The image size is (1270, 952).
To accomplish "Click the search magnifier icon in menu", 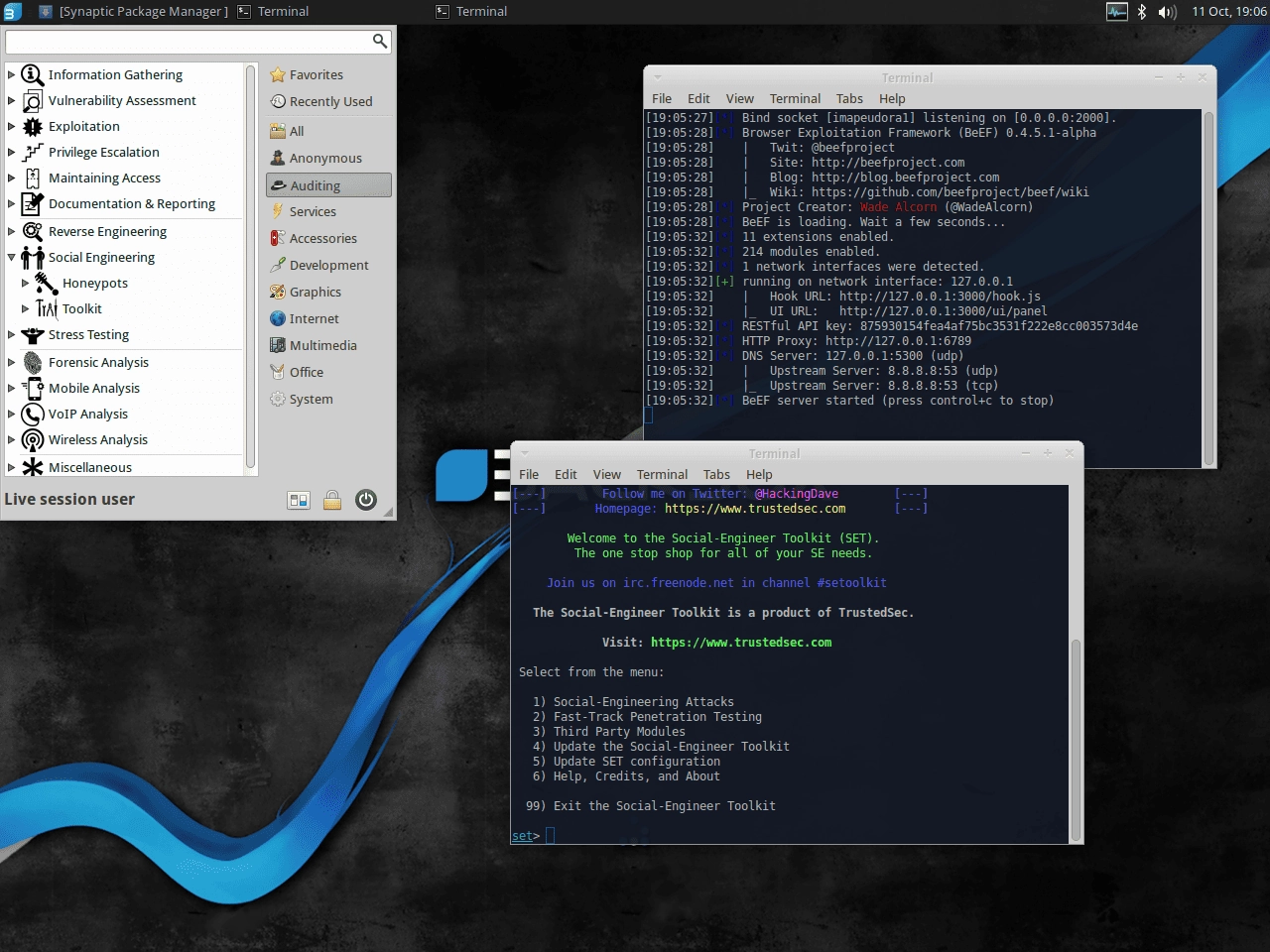I will click(x=379, y=41).
